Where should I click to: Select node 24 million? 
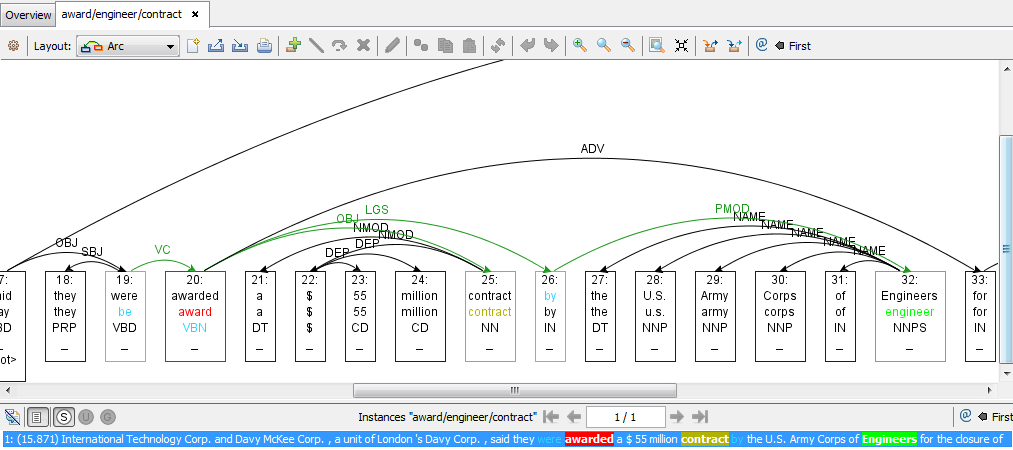pyautogui.click(x=420, y=316)
